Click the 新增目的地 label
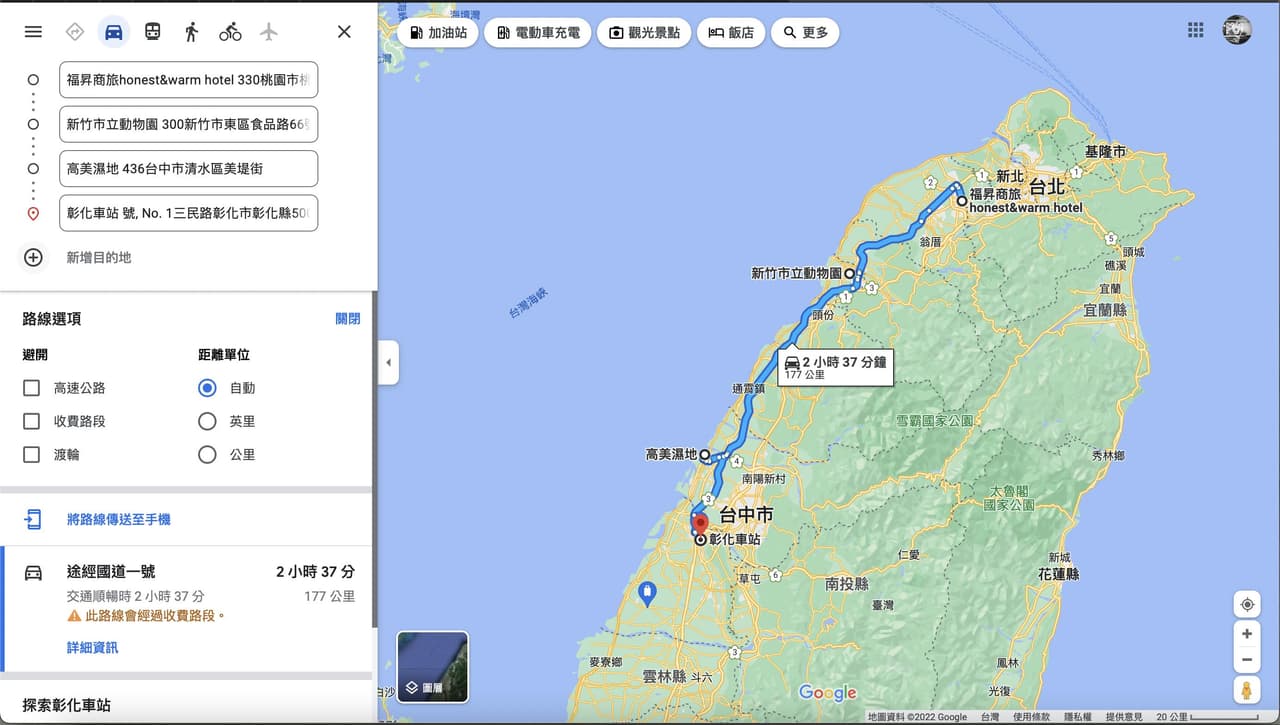 99,258
